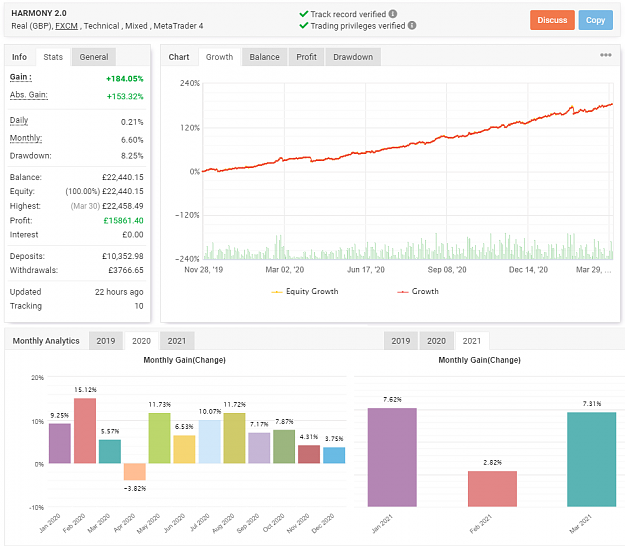Click the Nov 2020 4.31% bar
Image resolution: width=625 pixels, height=546 pixels.
pos(309,454)
